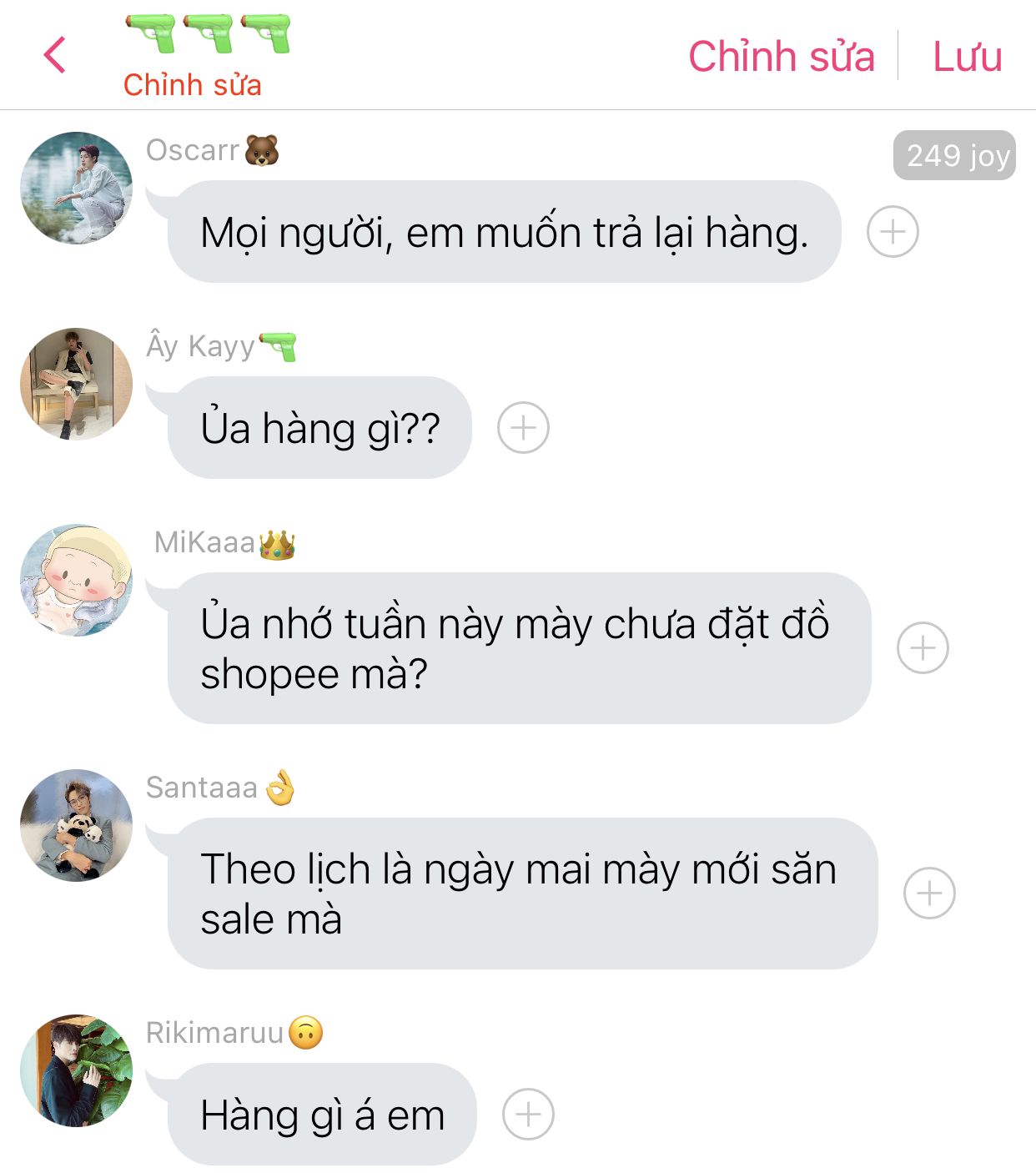The height and width of the screenshot is (1173, 1036).
Task: Click plus icon beside MiKaaa's shopee message
Action: [x=923, y=647]
